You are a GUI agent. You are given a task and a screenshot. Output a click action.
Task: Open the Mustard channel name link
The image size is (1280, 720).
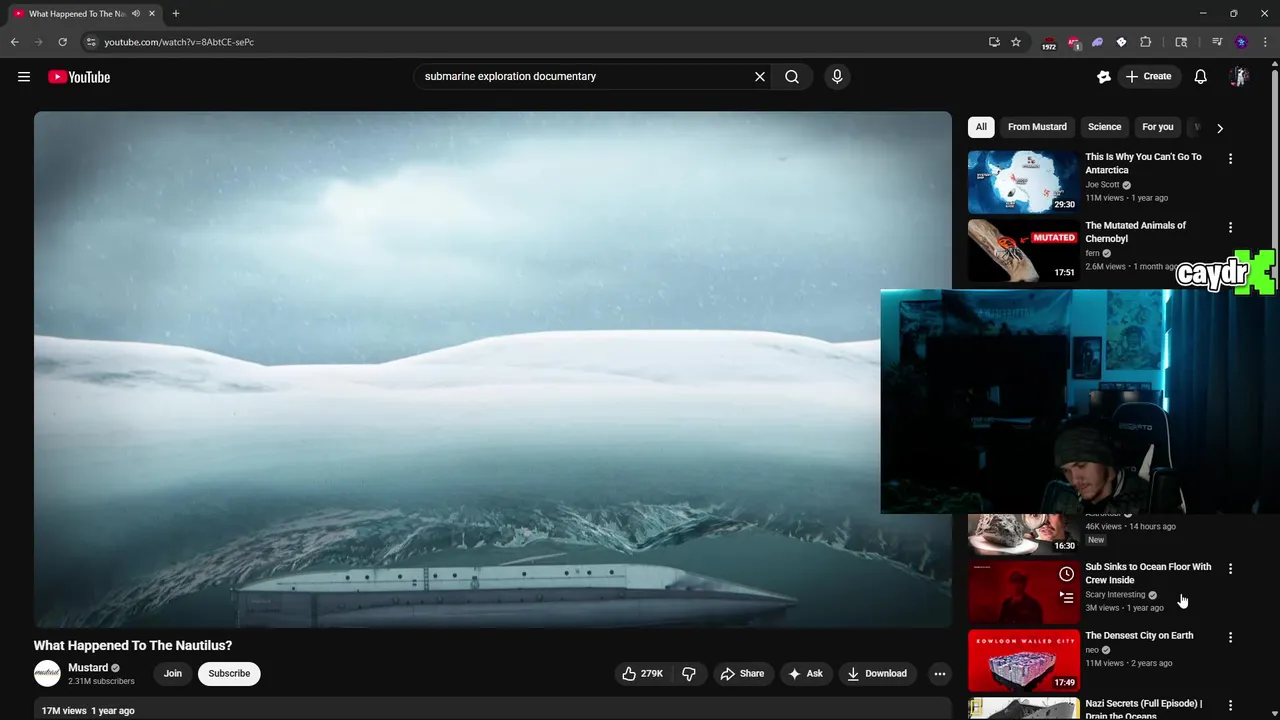pos(88,668)
